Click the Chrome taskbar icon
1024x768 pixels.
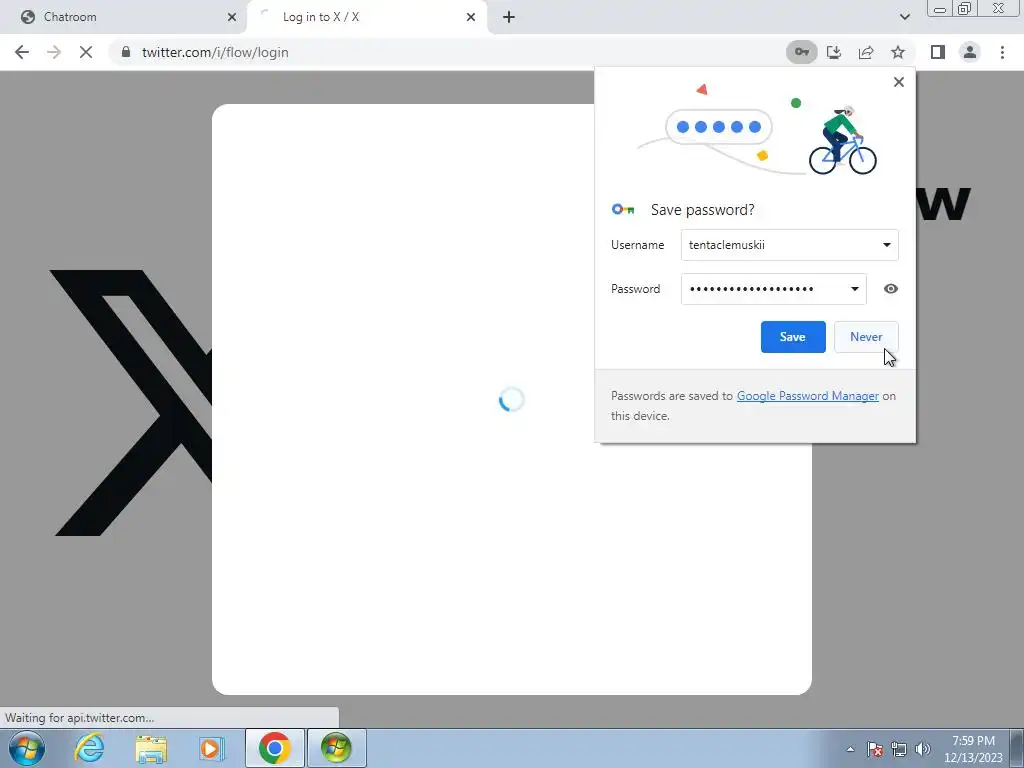275,748
